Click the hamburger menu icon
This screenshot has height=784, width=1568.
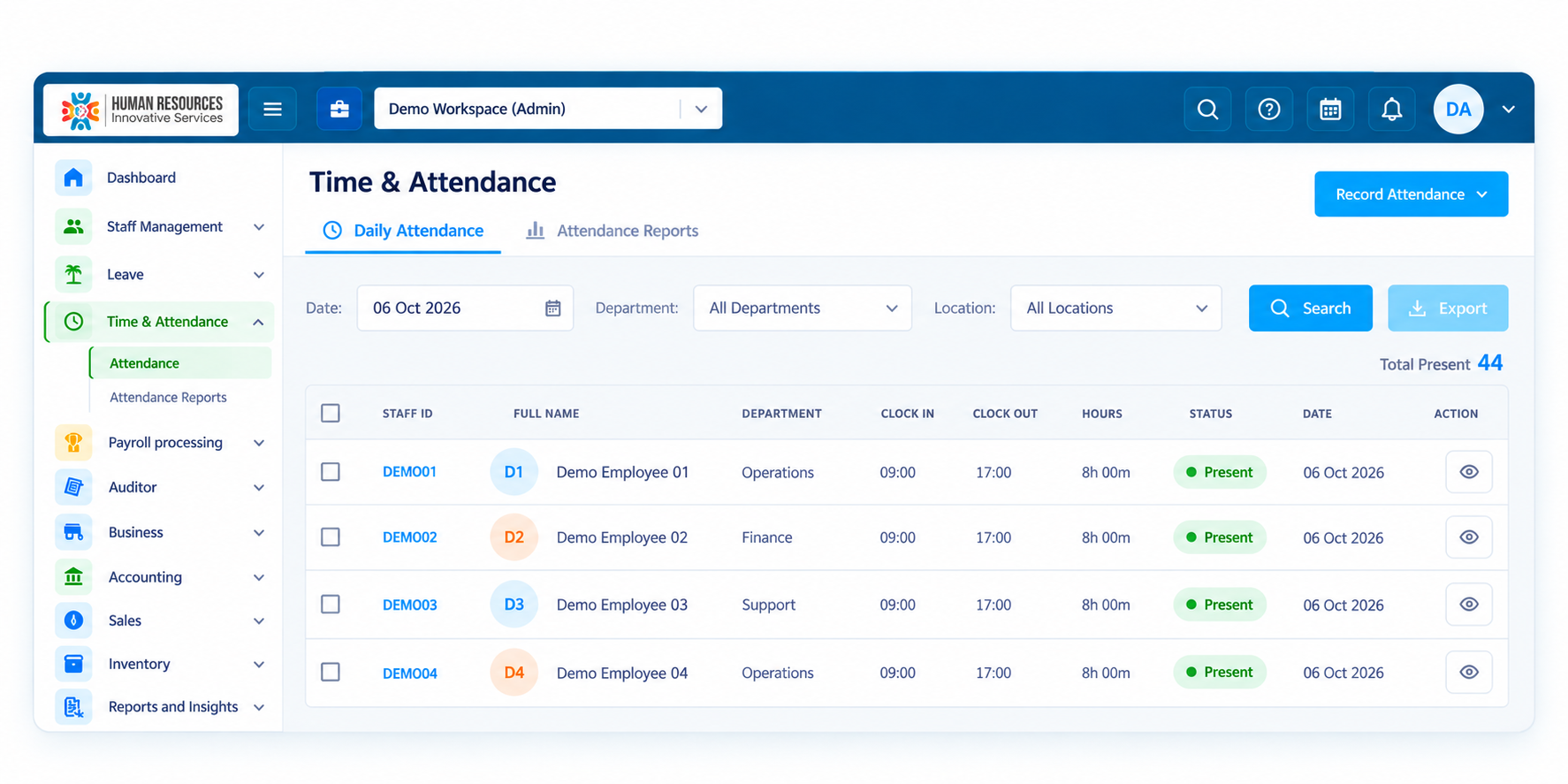click(x=272, y=109)
